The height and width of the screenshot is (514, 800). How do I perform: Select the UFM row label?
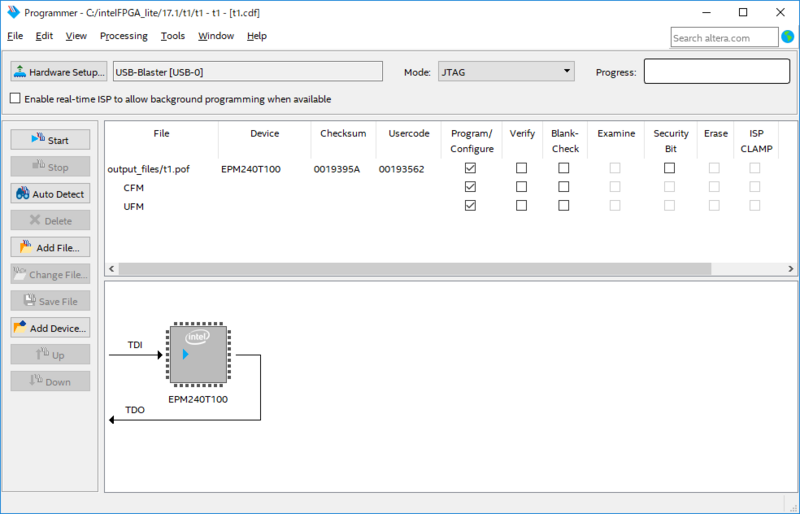click(x=133, y=206)
